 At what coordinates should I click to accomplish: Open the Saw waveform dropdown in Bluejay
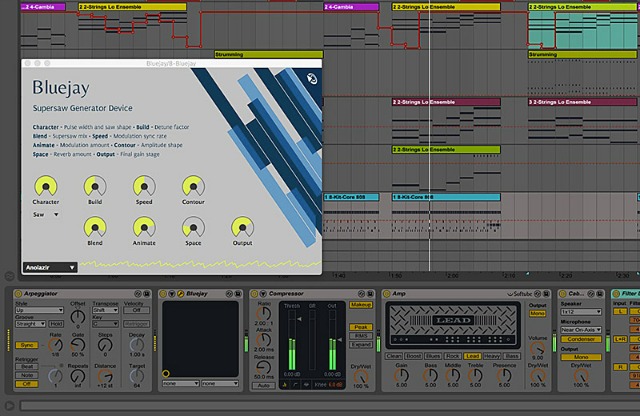point(46,214)
